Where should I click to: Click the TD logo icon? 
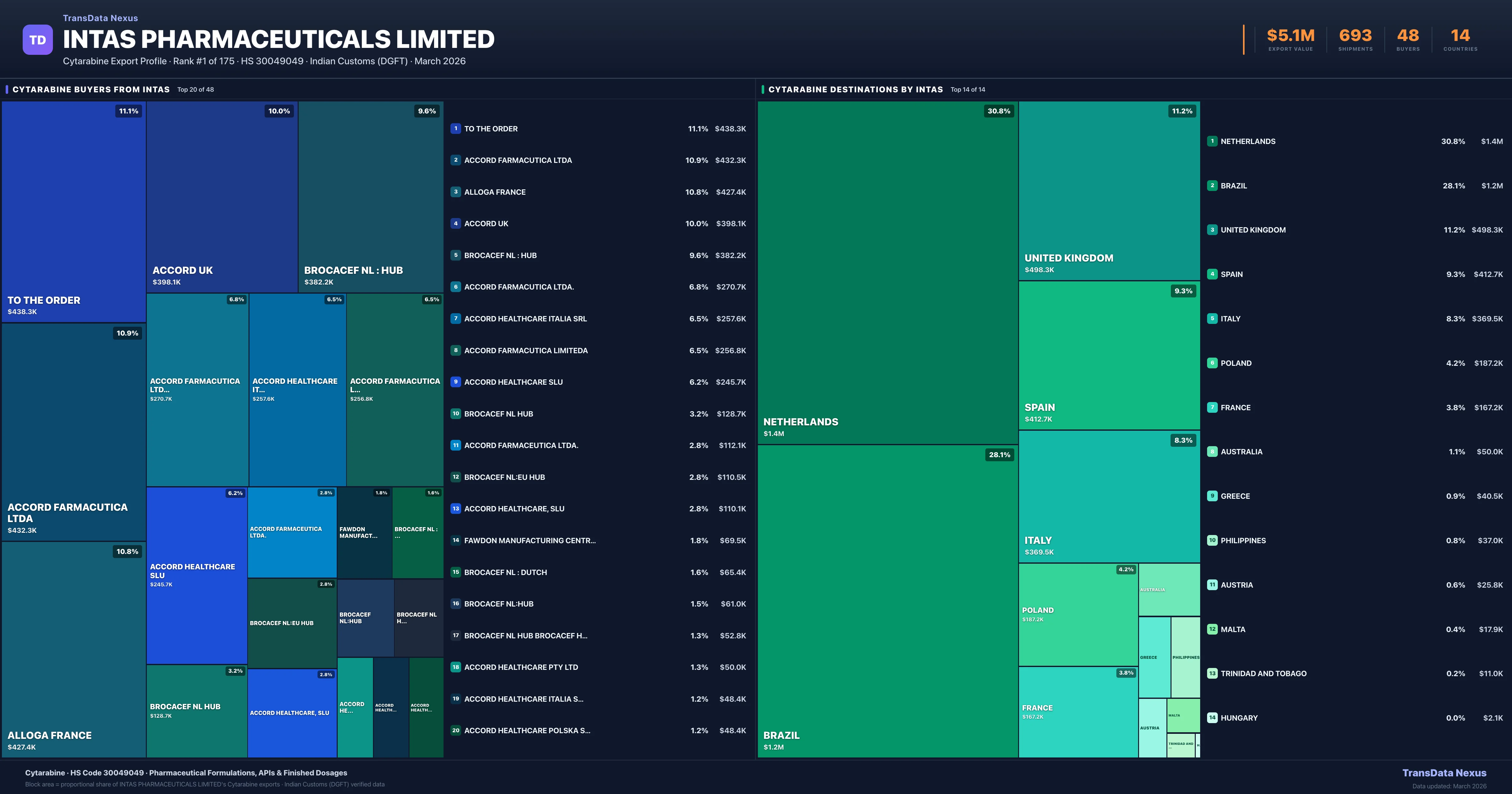37,40
